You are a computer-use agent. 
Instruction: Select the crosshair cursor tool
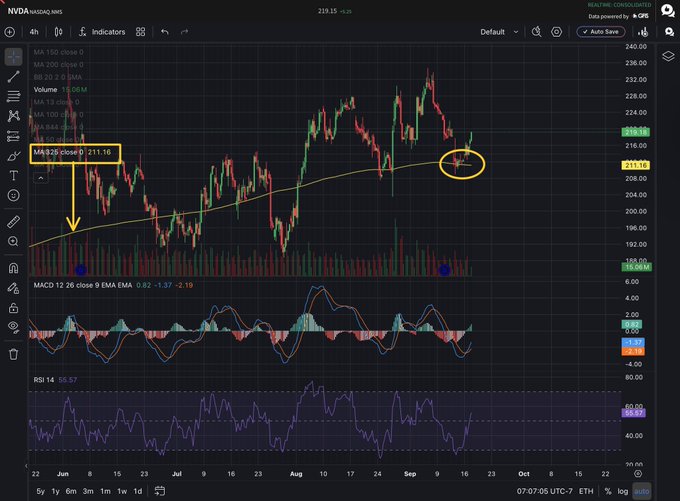[x=13, y=57]
